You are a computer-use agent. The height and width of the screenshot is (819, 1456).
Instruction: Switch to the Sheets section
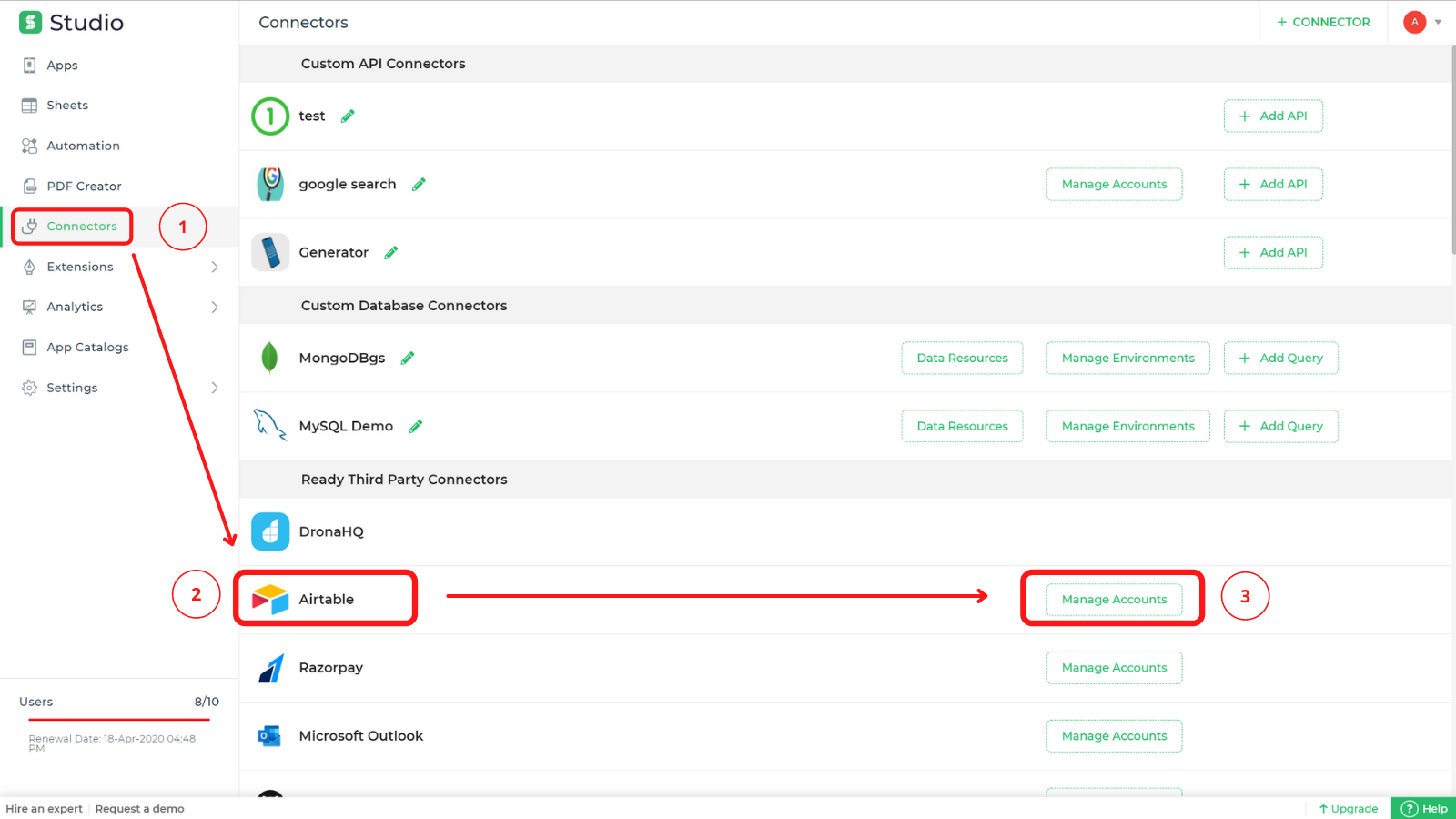pyautogui.click(x=67, y=105)
